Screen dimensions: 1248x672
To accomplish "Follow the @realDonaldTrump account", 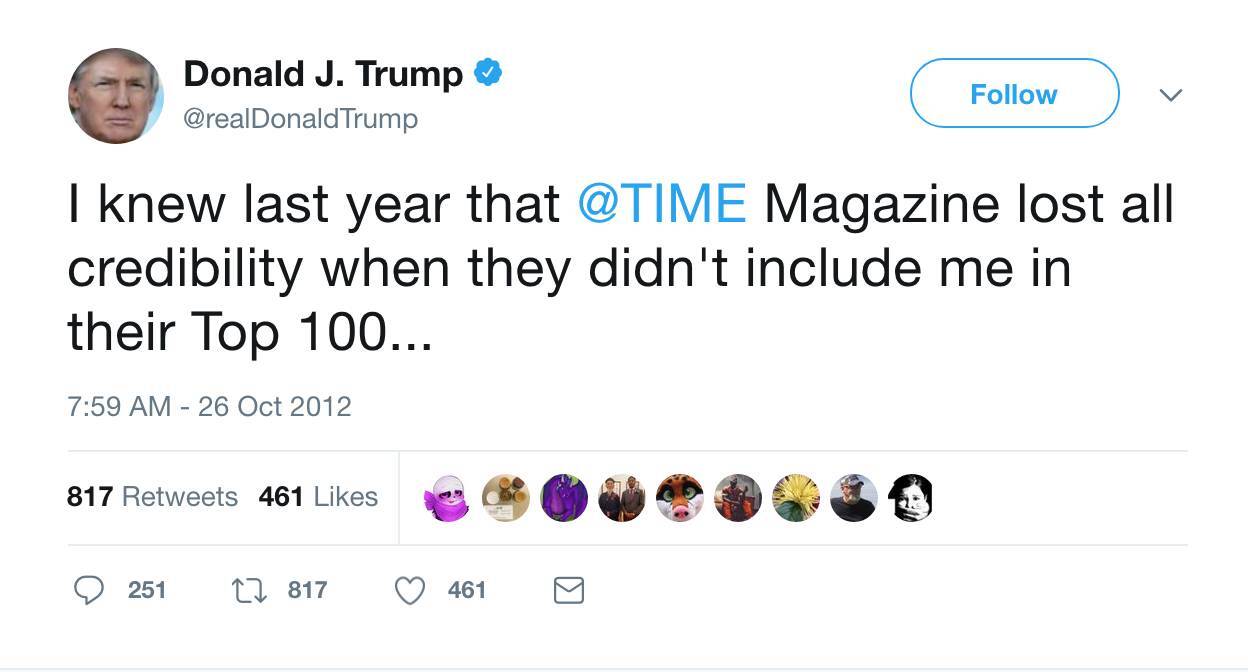I will point(1014,93).
